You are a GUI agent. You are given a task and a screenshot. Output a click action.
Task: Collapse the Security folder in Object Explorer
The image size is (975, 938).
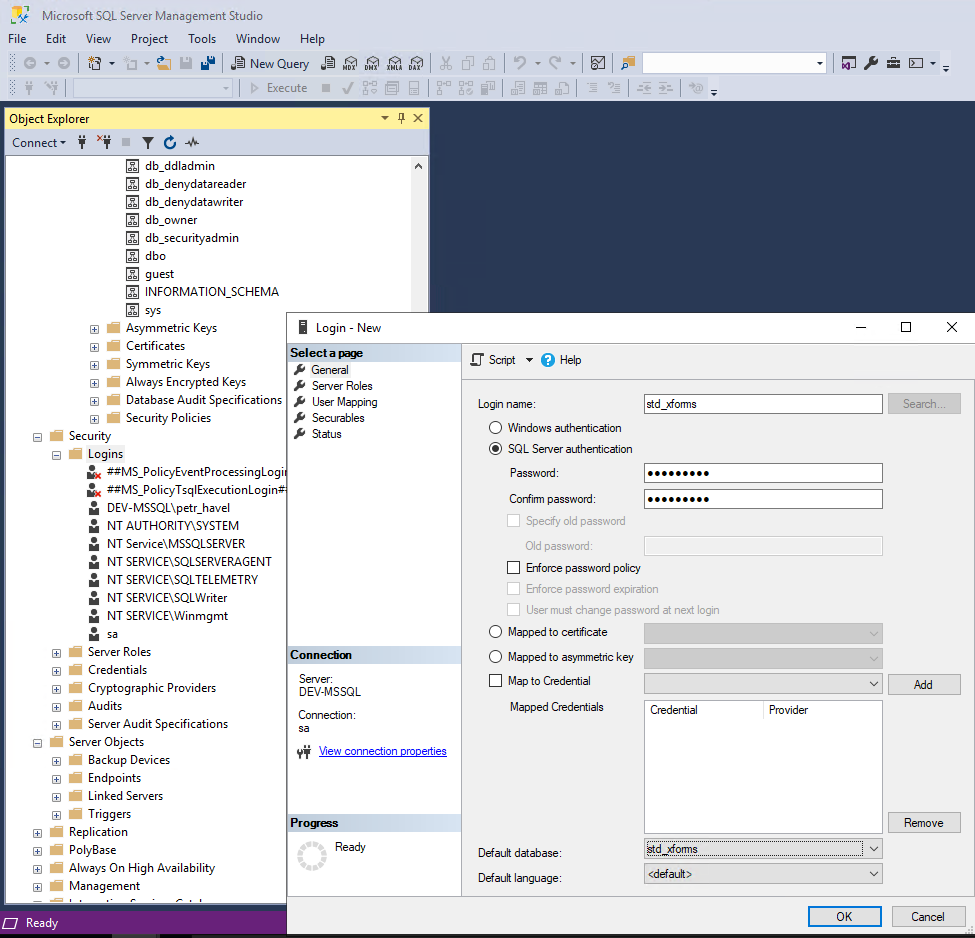click(36, 435)
